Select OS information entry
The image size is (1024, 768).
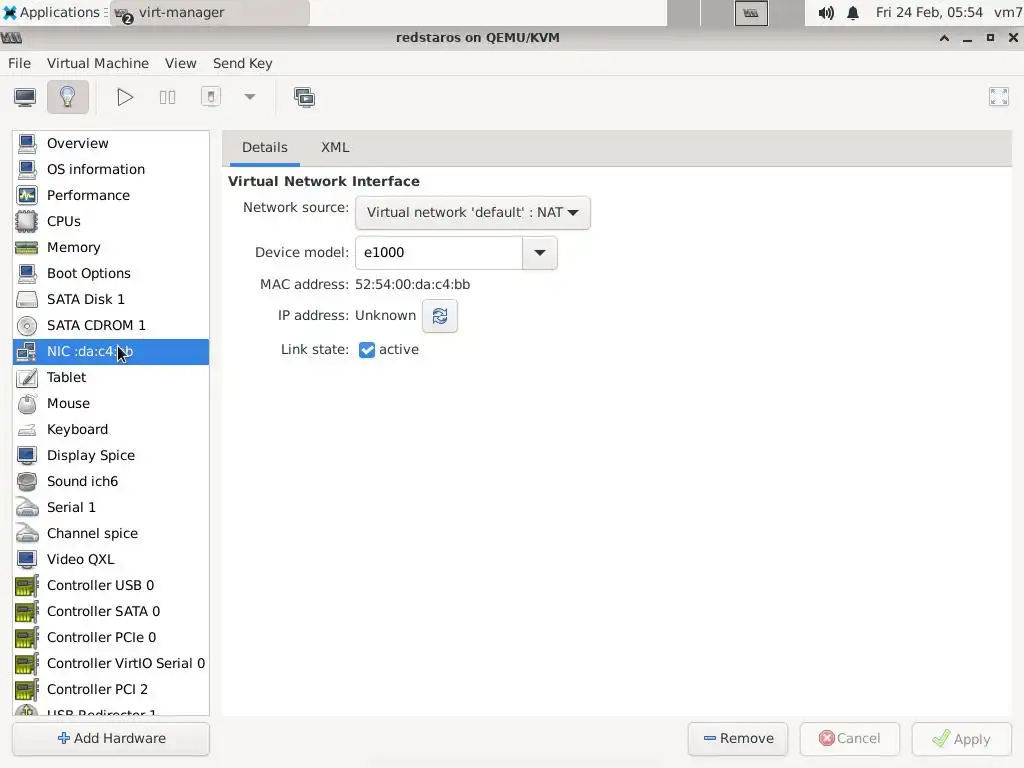[x=111, y=169]
